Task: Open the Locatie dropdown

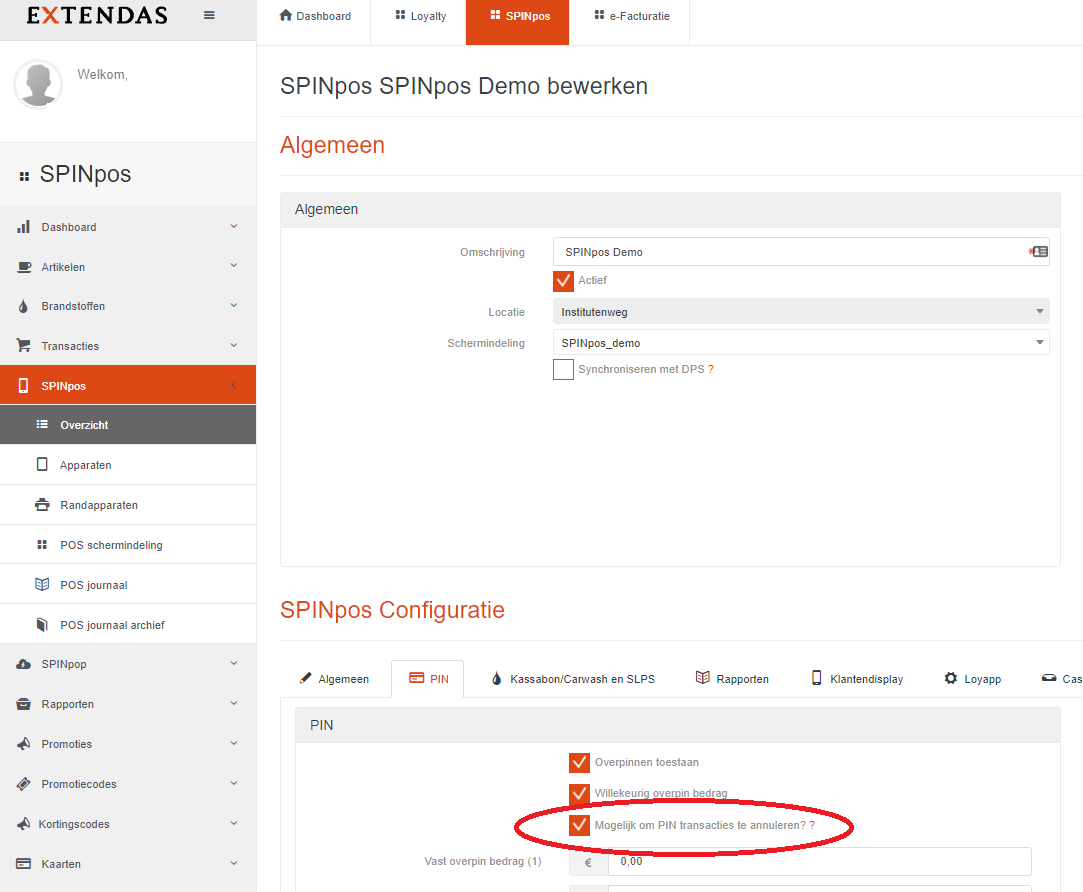Action: tap(801, 312)
